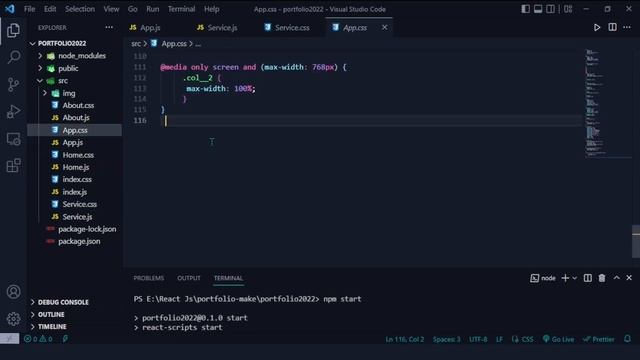Click the editor vertical scrollbar

[636, 241]
